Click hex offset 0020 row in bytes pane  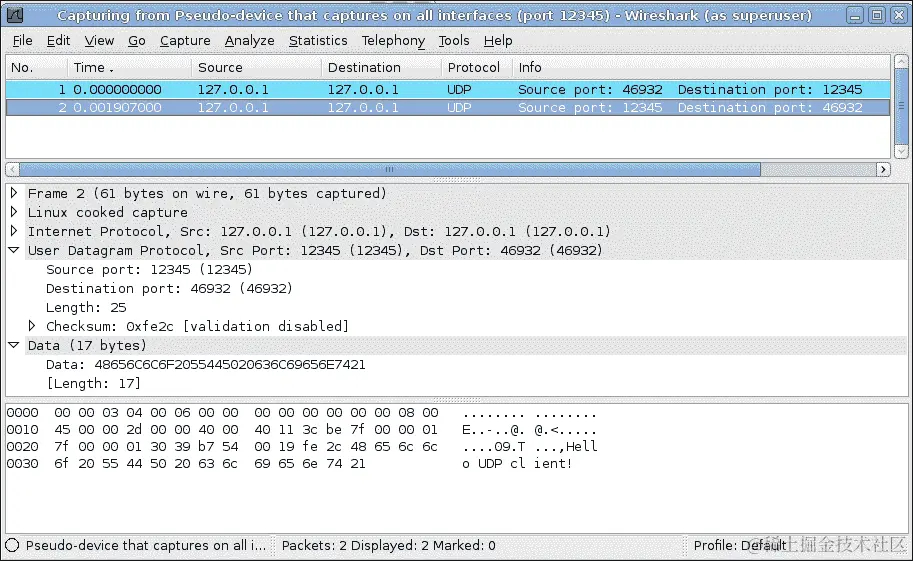302,446
